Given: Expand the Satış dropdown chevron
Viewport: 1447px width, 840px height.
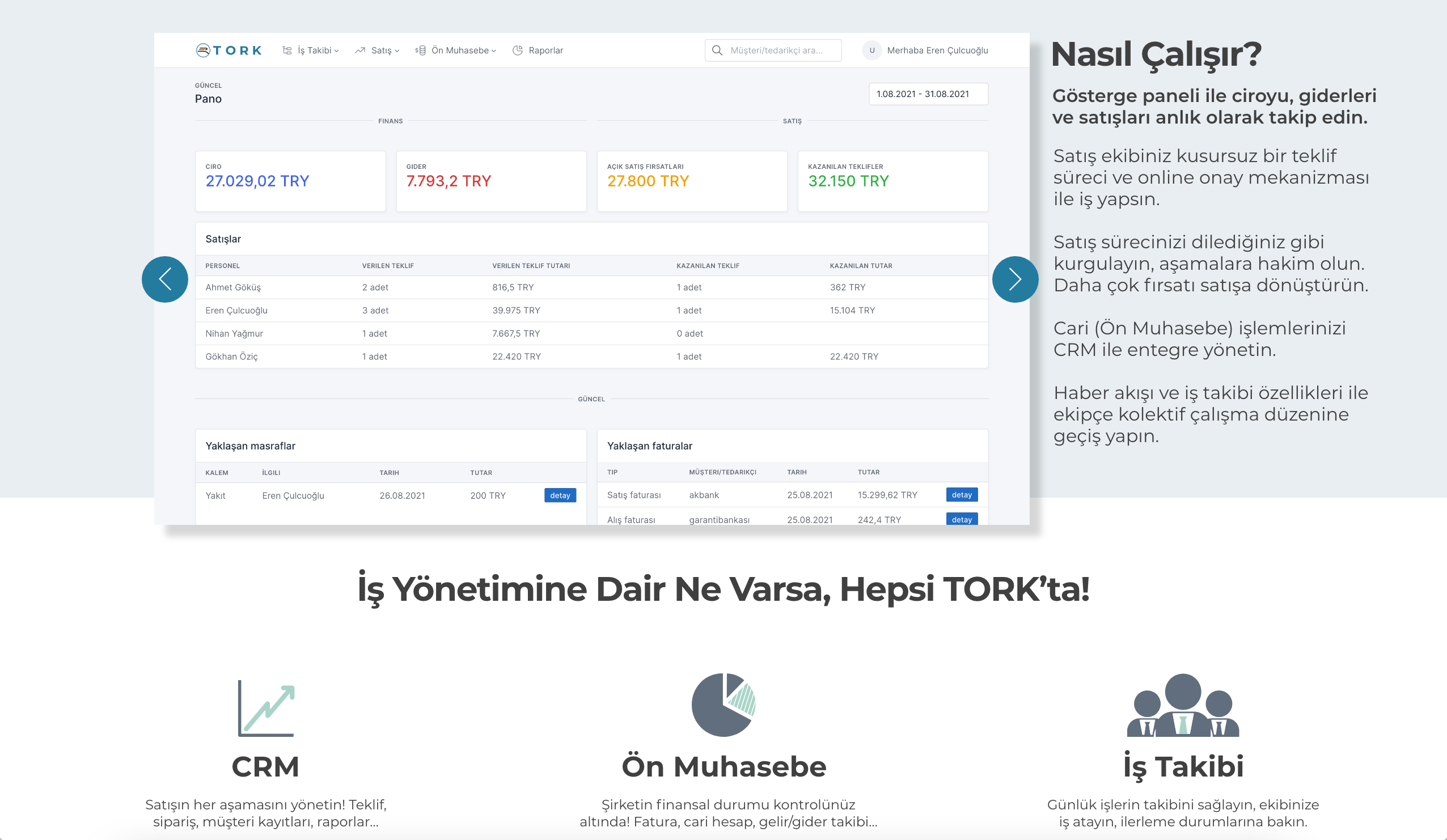Looking at the screenshot, I should click(x=397, y=51).
